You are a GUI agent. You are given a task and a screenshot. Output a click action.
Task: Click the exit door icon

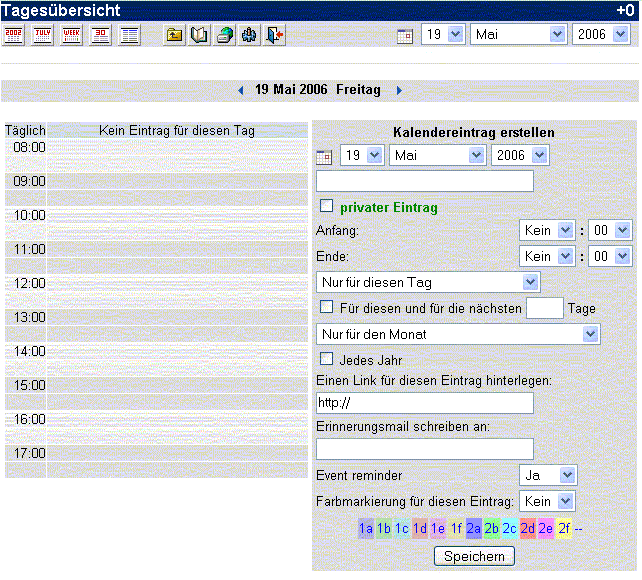pyautogui.click(x=275, y=35)
